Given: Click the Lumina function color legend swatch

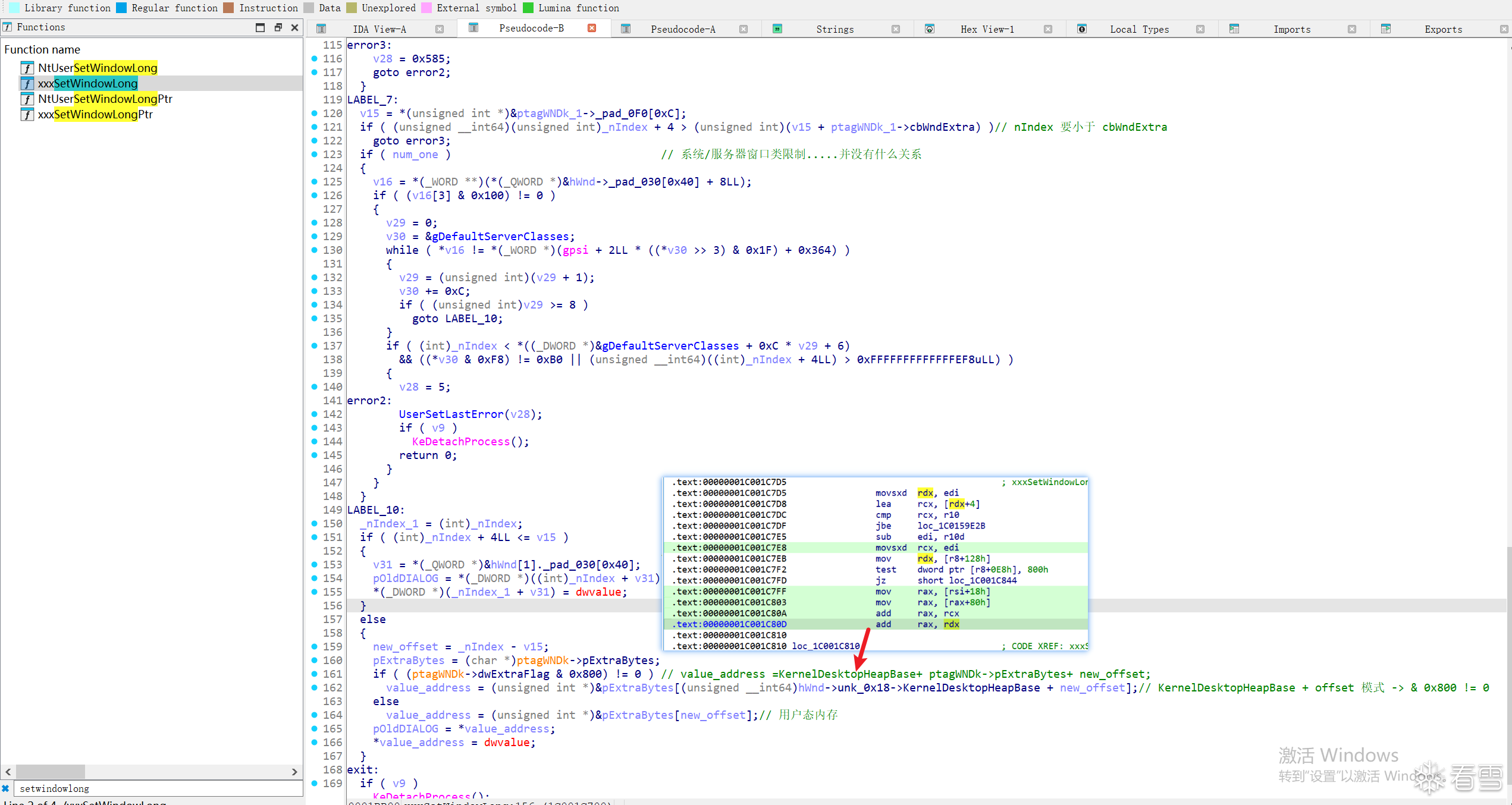Looking at the screenshot, I should tap(528, 8).
